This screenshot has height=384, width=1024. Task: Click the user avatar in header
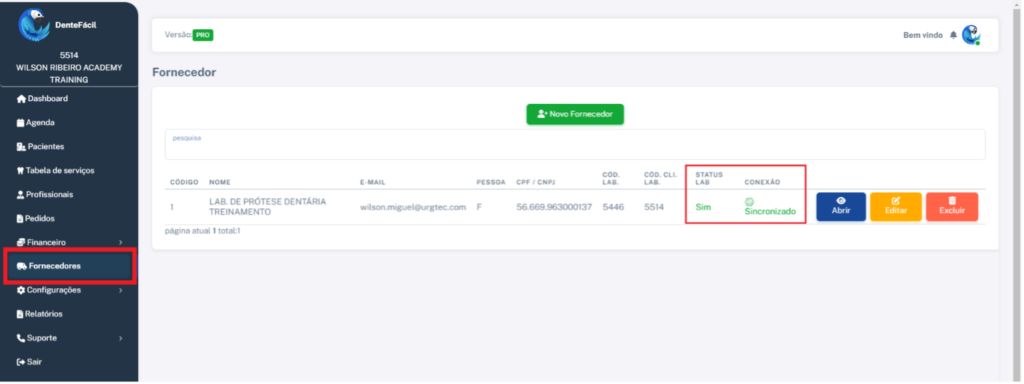click(x=971, y=35)
